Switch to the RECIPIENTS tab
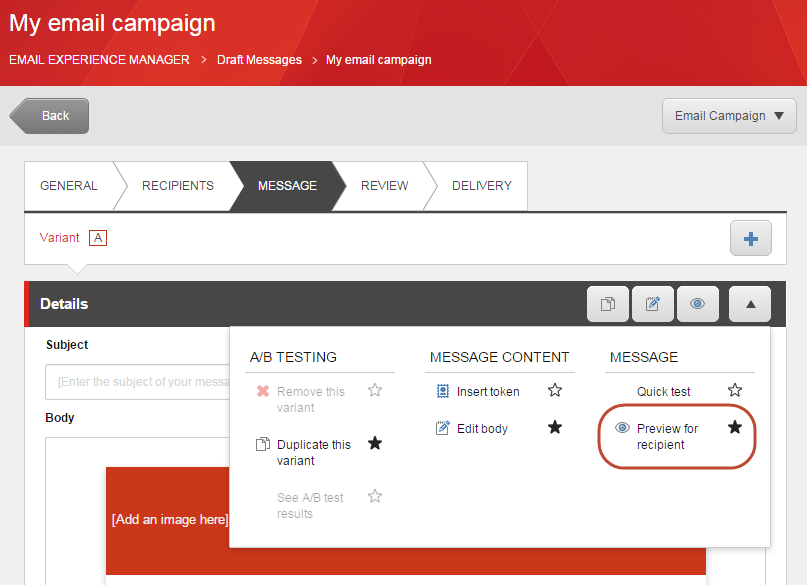This screenshot has height=585, width=807. pyautogui.click(x=178, y=186)
